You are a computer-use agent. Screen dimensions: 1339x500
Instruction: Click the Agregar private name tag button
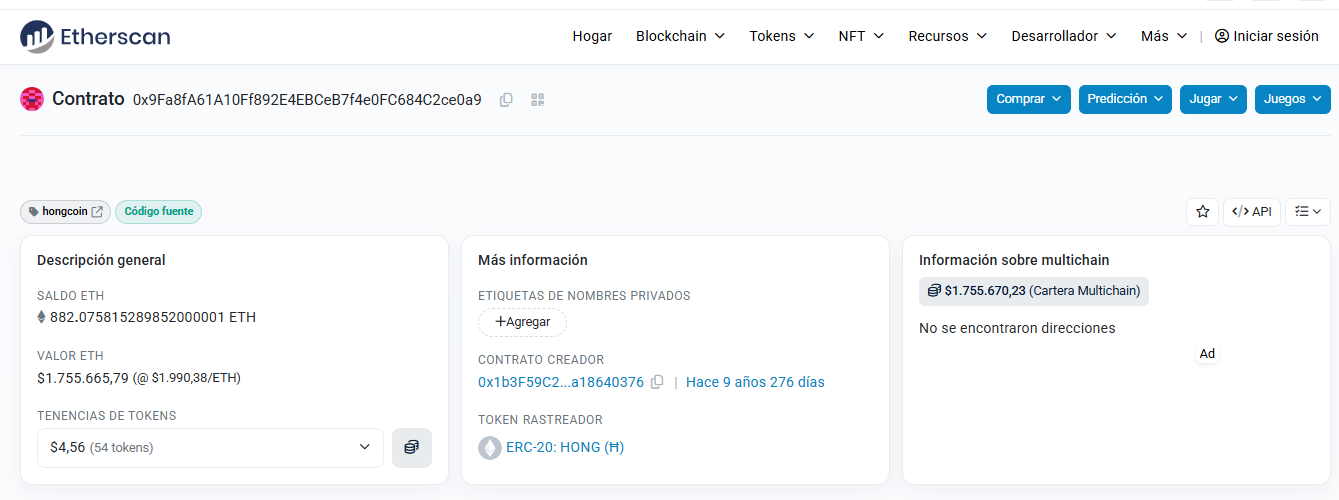[522, 322]
